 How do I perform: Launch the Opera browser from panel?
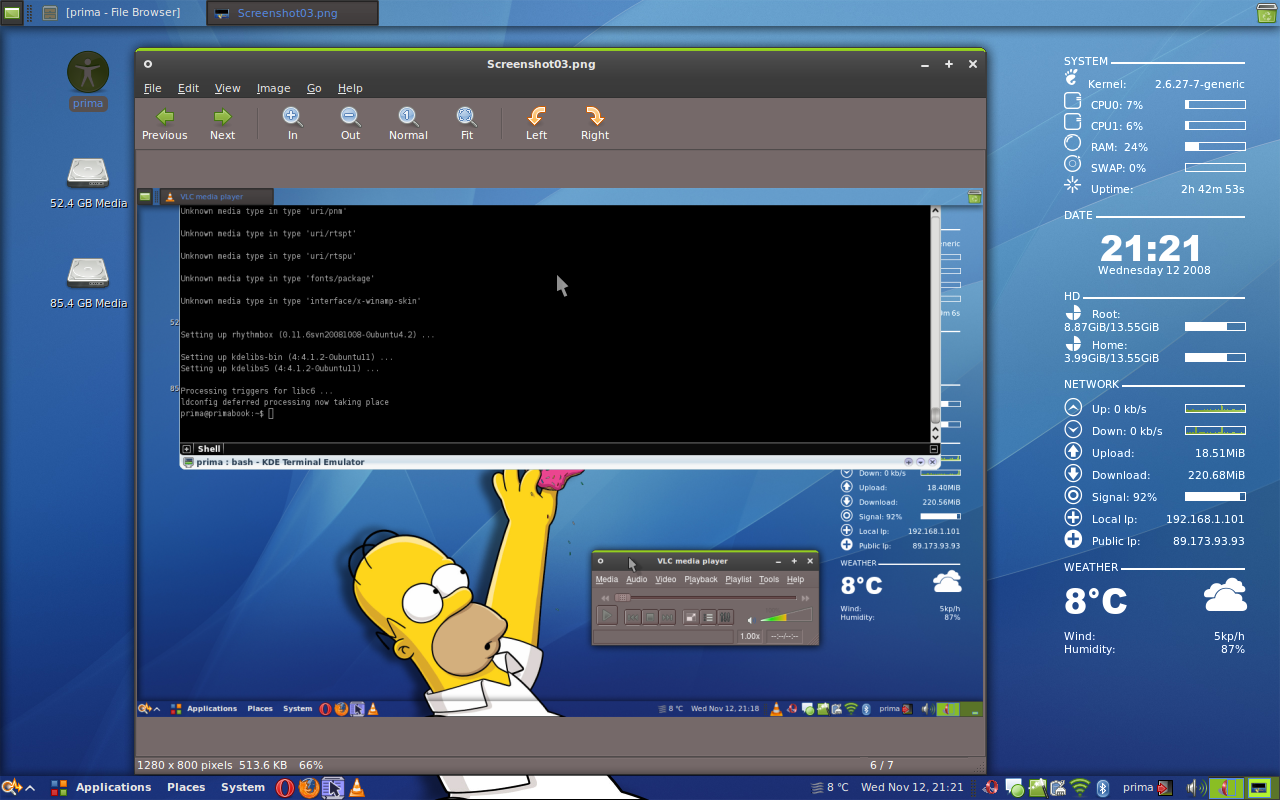(285, 788)
